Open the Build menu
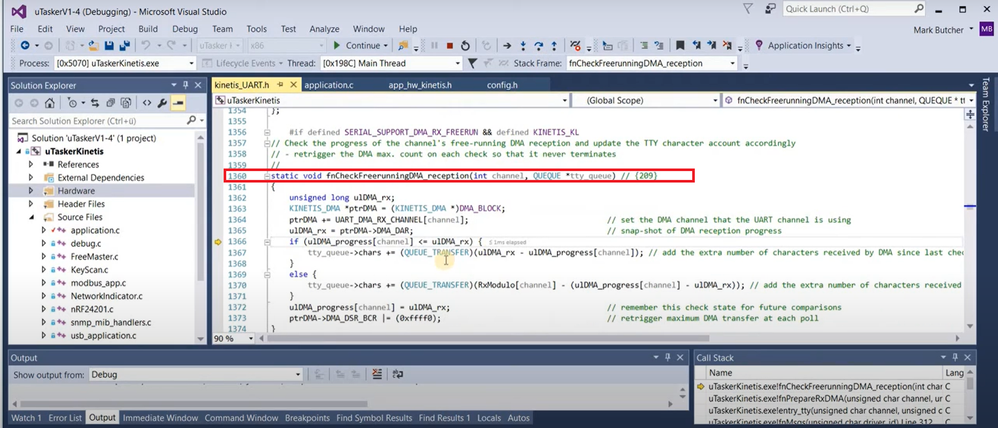Viewport: 998px width, 428px height. [x=148, y=29]
